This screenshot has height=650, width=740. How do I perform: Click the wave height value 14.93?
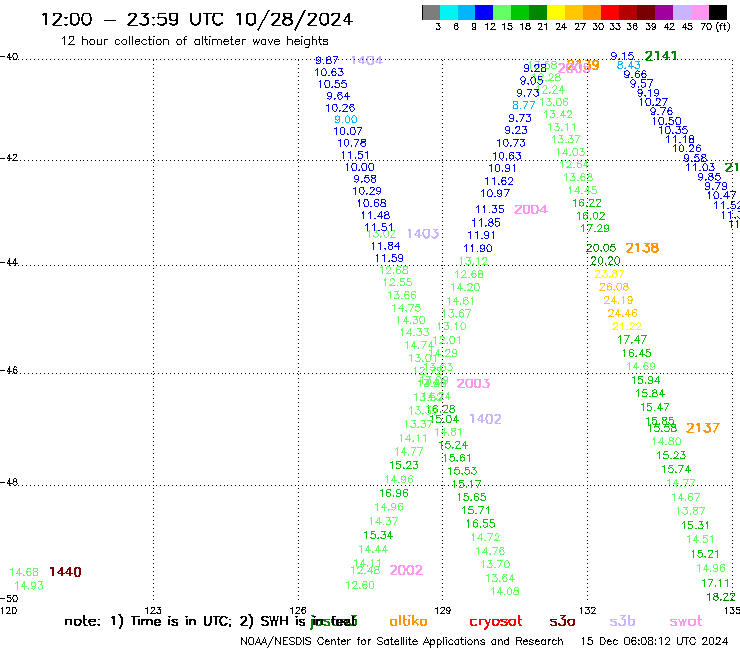[29, 585]
